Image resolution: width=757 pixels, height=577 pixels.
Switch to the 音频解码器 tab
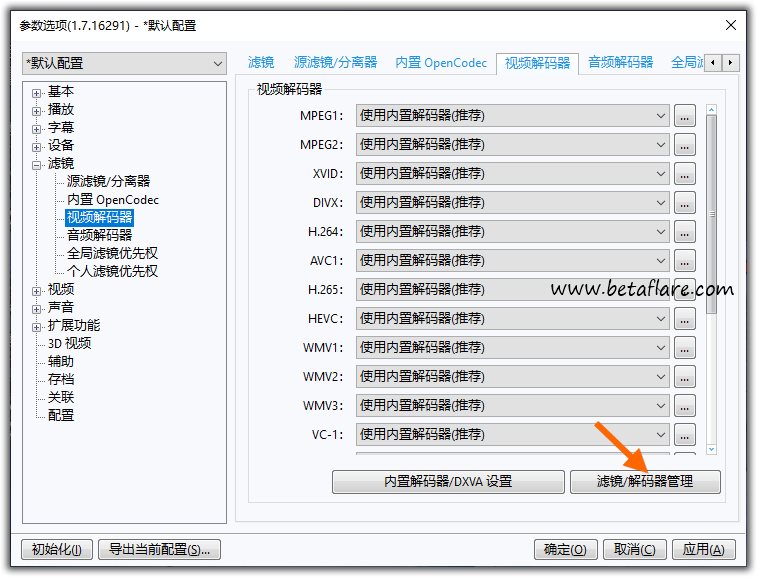tap(620, 62)
